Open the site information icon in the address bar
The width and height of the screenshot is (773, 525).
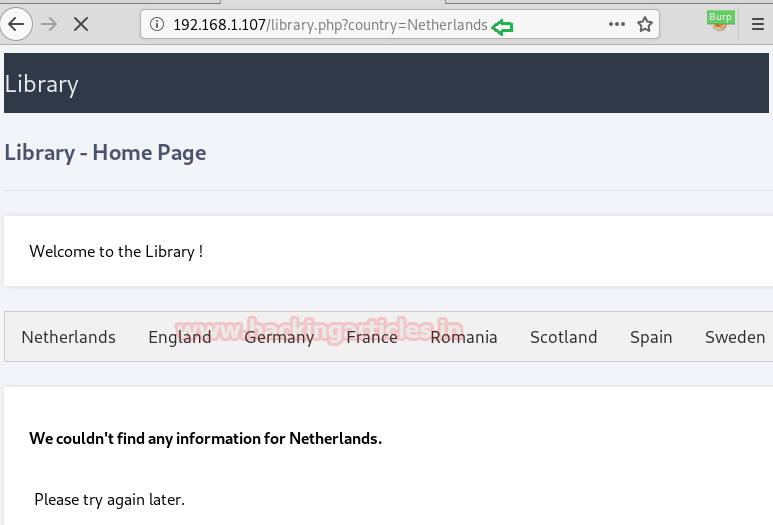tap(157, 24)
